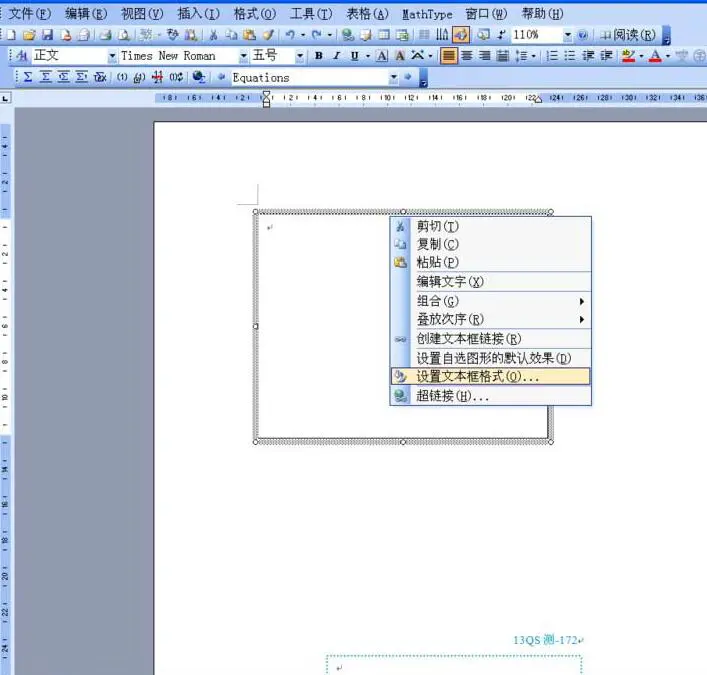This screenshot has width=707, height=675.
Task: Click the 阅读 reading mode button
Action: (629, 35)
